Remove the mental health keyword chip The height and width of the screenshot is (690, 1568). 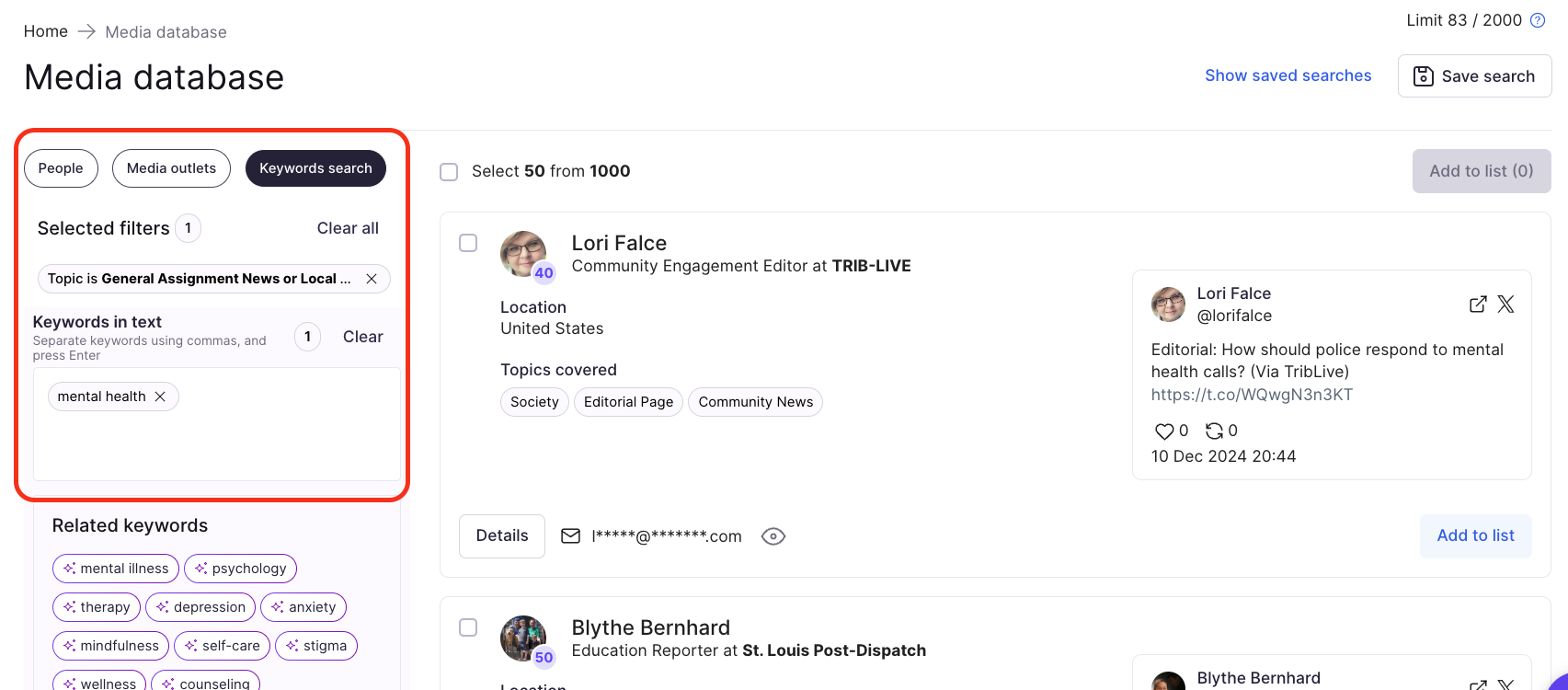[x=160, y=397]
